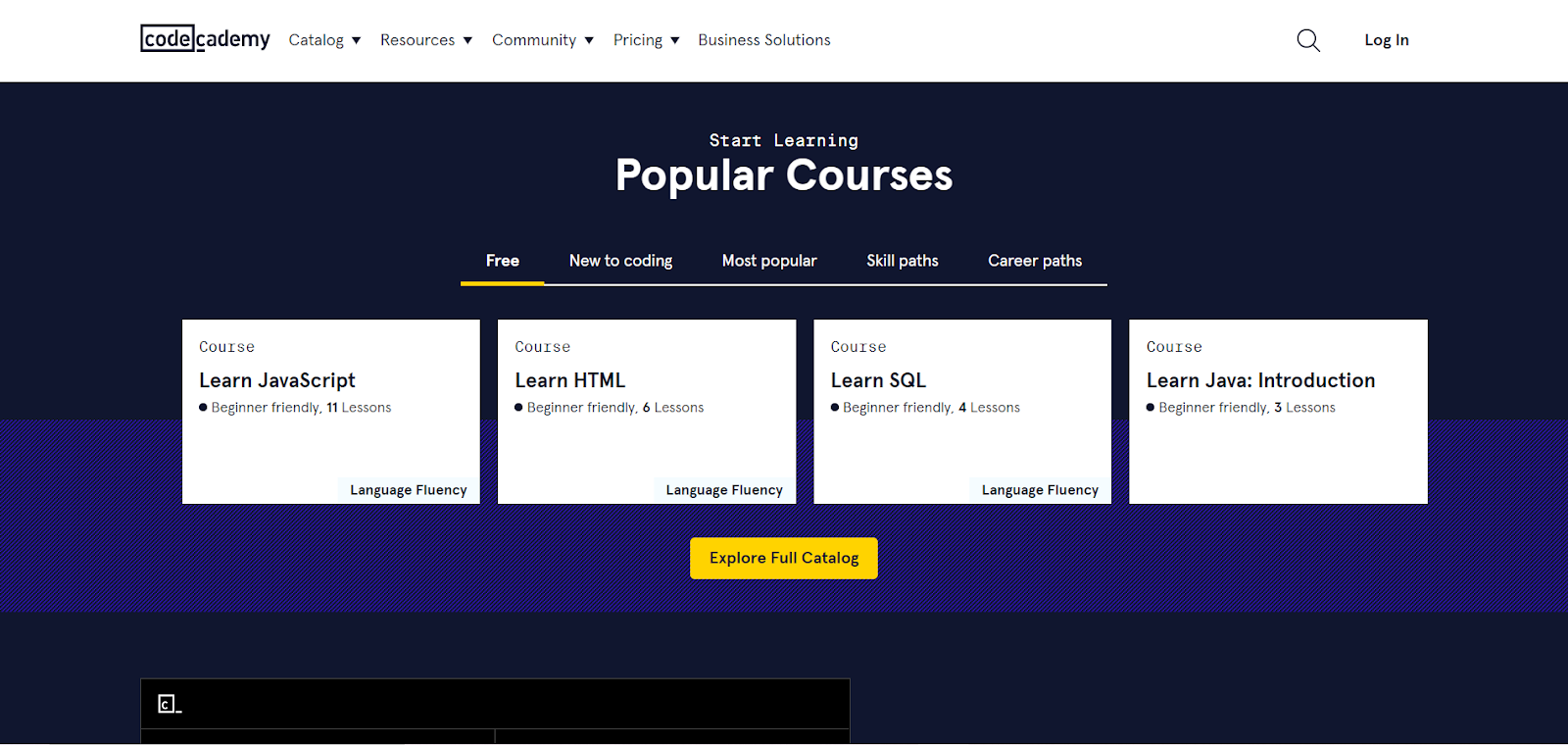Click the Explore Full Catalog button
The image size is (1568, 745).
[x=784, y=558]
